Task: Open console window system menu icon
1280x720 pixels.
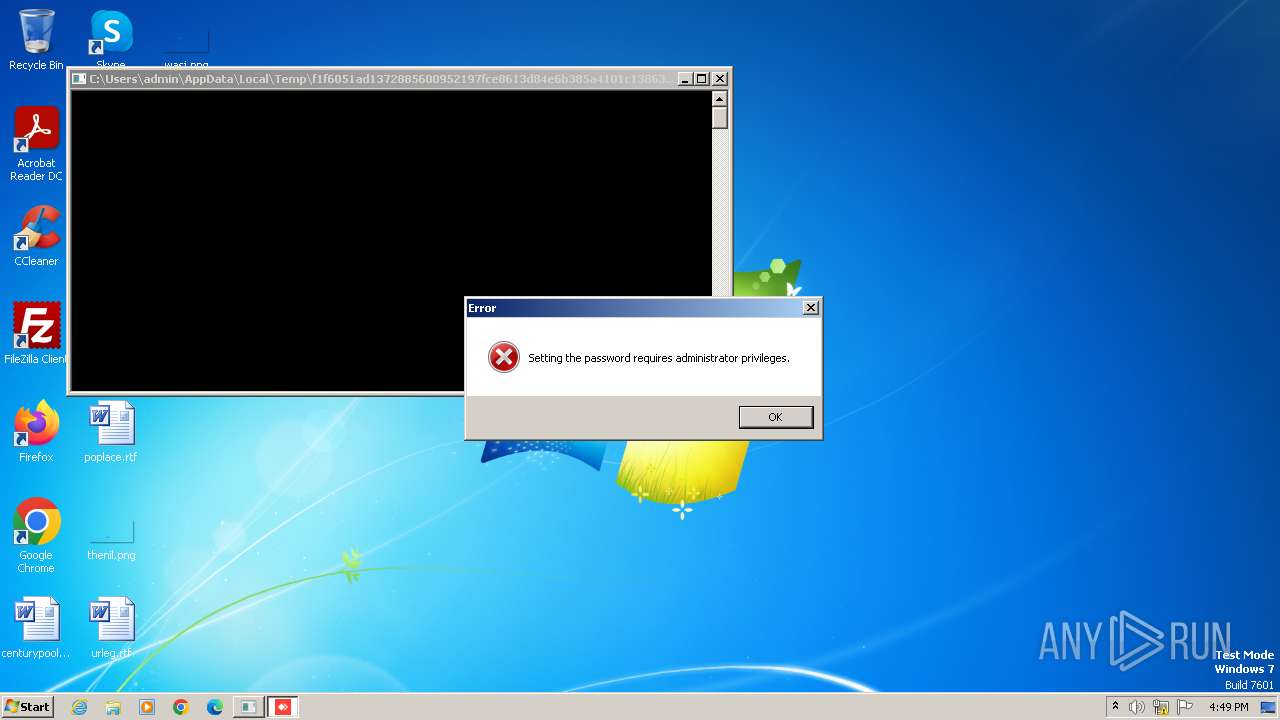Action: (x=79, y=78)
